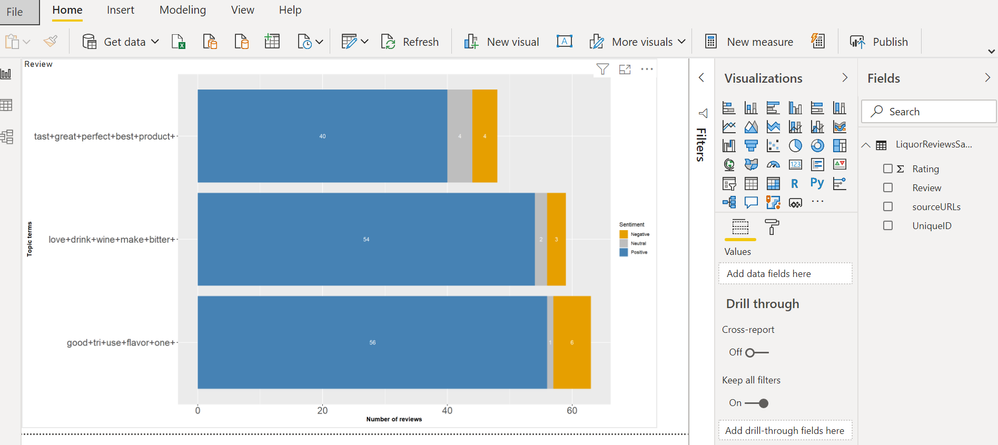The image size is (998, 445).
Task: Toggle Keep all filters switch
Action: (757, 402)
